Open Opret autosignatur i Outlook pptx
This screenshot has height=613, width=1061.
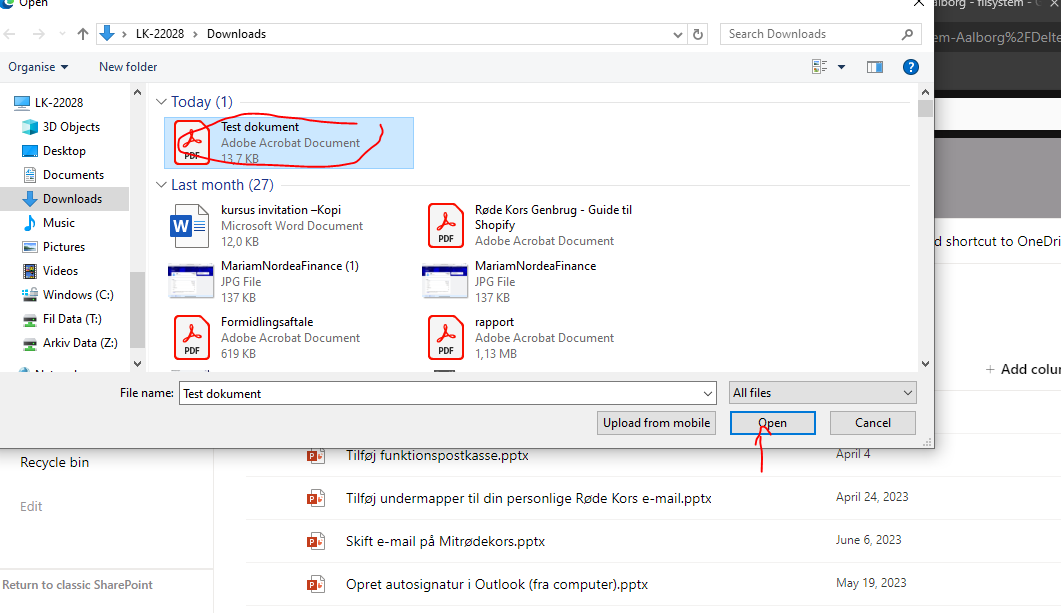coord(497,585)
